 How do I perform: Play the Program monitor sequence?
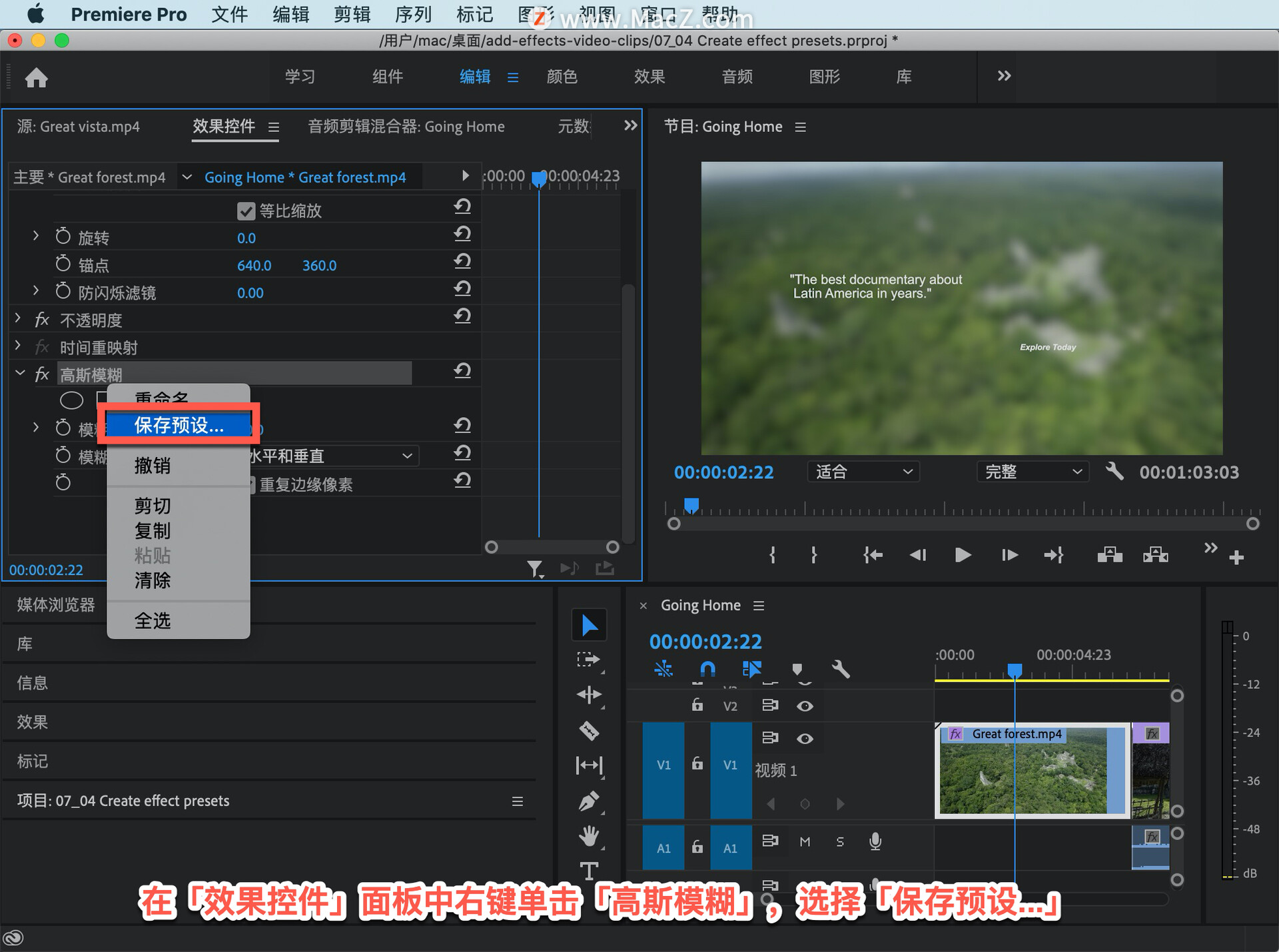coord(962,555)
